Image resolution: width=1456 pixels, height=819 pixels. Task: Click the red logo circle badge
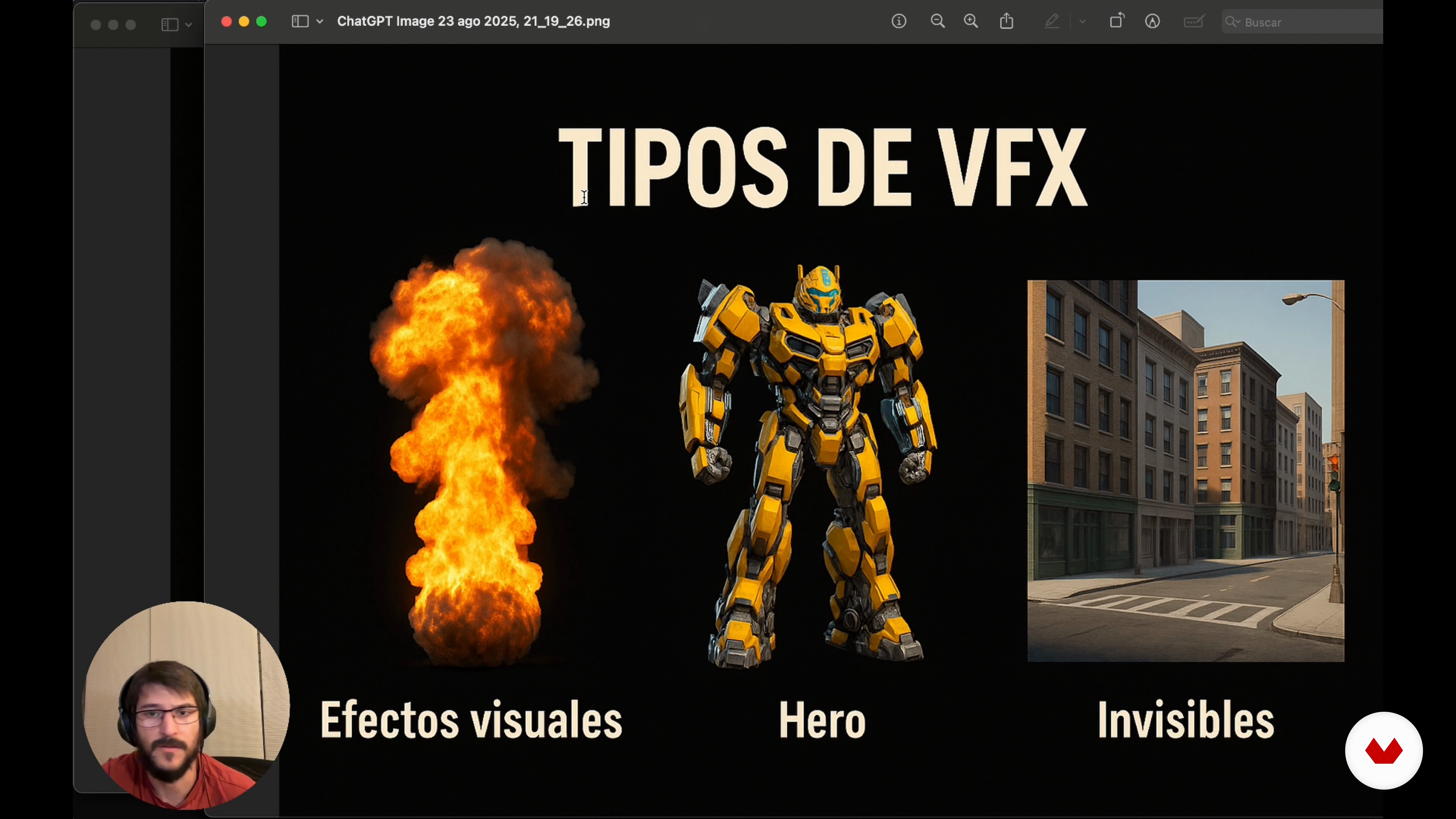[x=1384, y=751]
